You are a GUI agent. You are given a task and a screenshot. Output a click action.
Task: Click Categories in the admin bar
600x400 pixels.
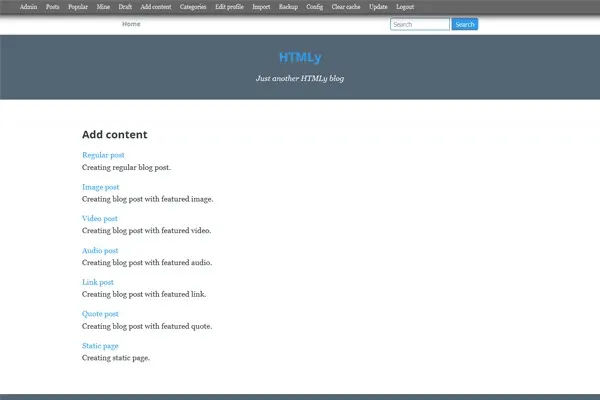pos(193,6)
